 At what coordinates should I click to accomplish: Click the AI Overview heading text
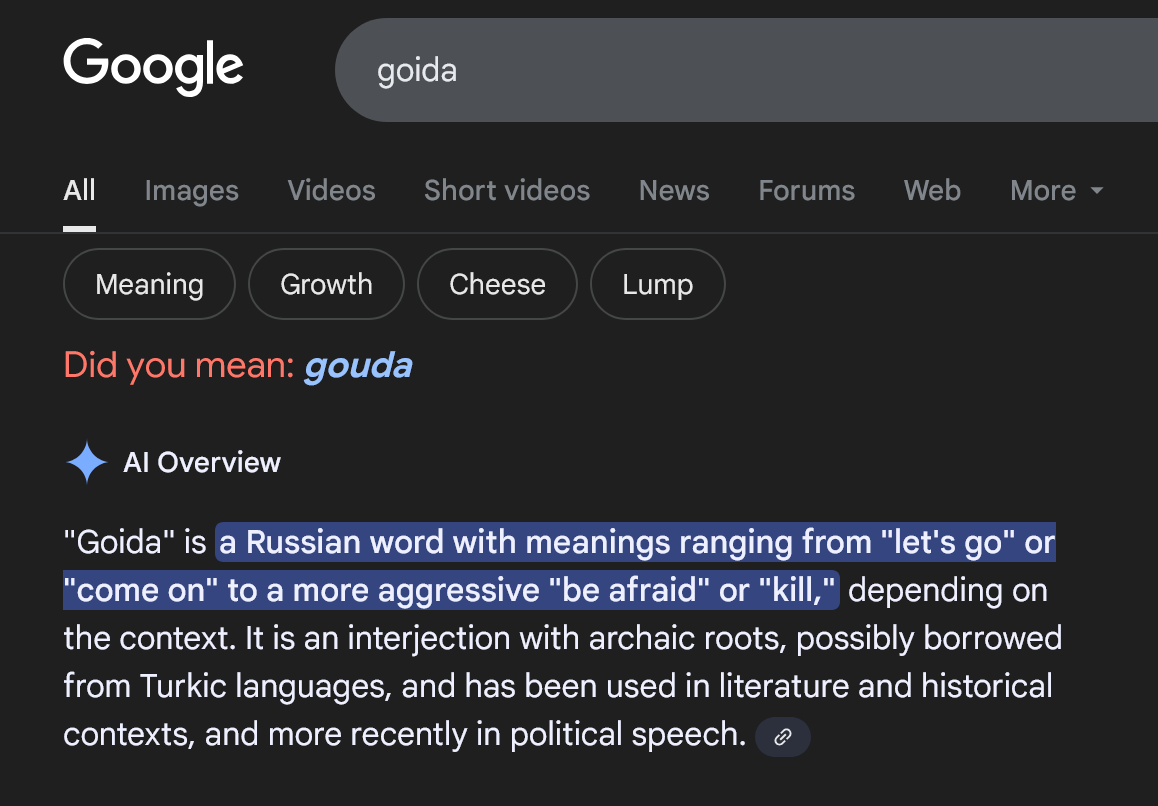coord(202,462)
